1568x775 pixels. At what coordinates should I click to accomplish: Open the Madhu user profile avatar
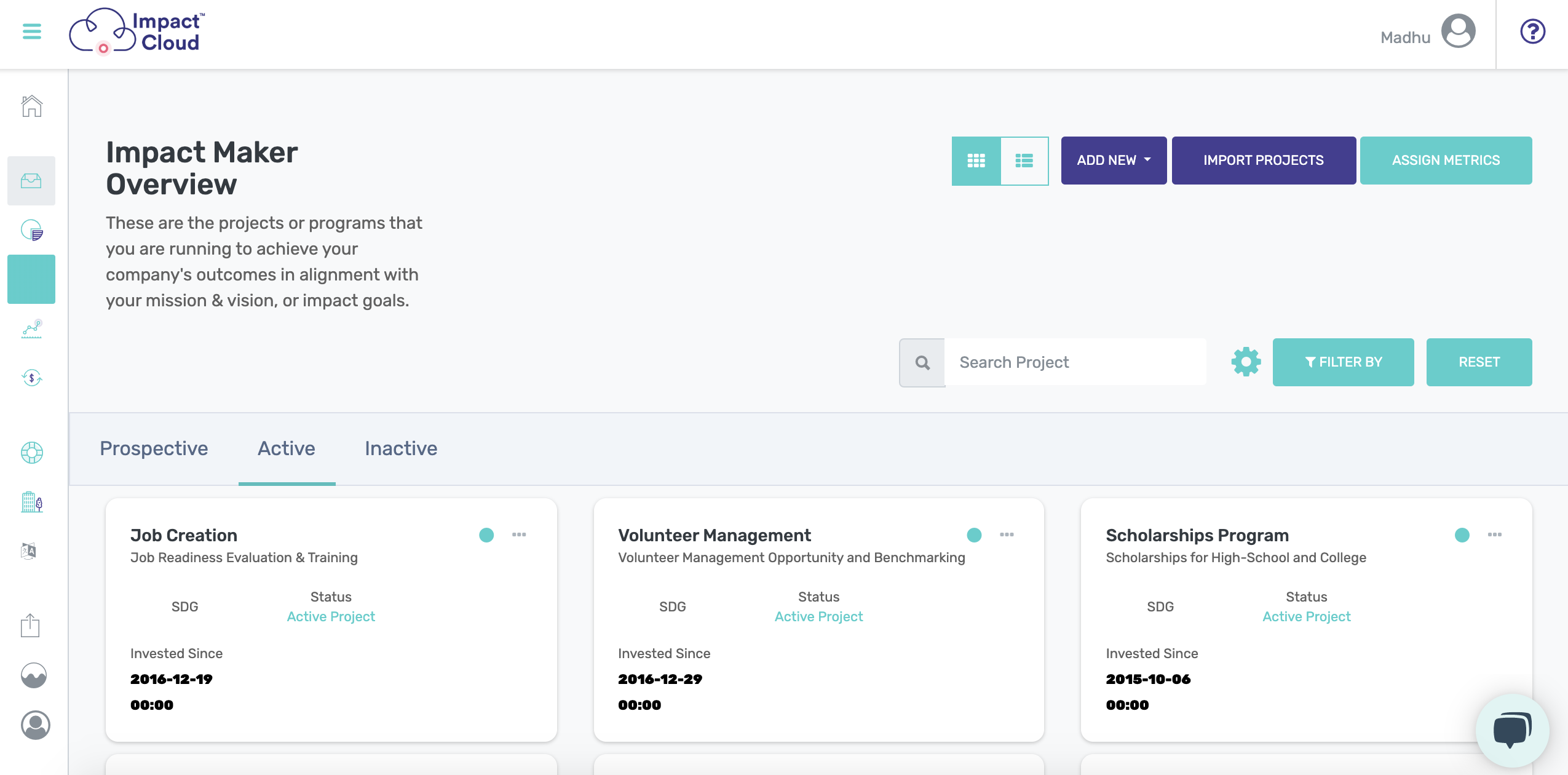(1458, 31)
